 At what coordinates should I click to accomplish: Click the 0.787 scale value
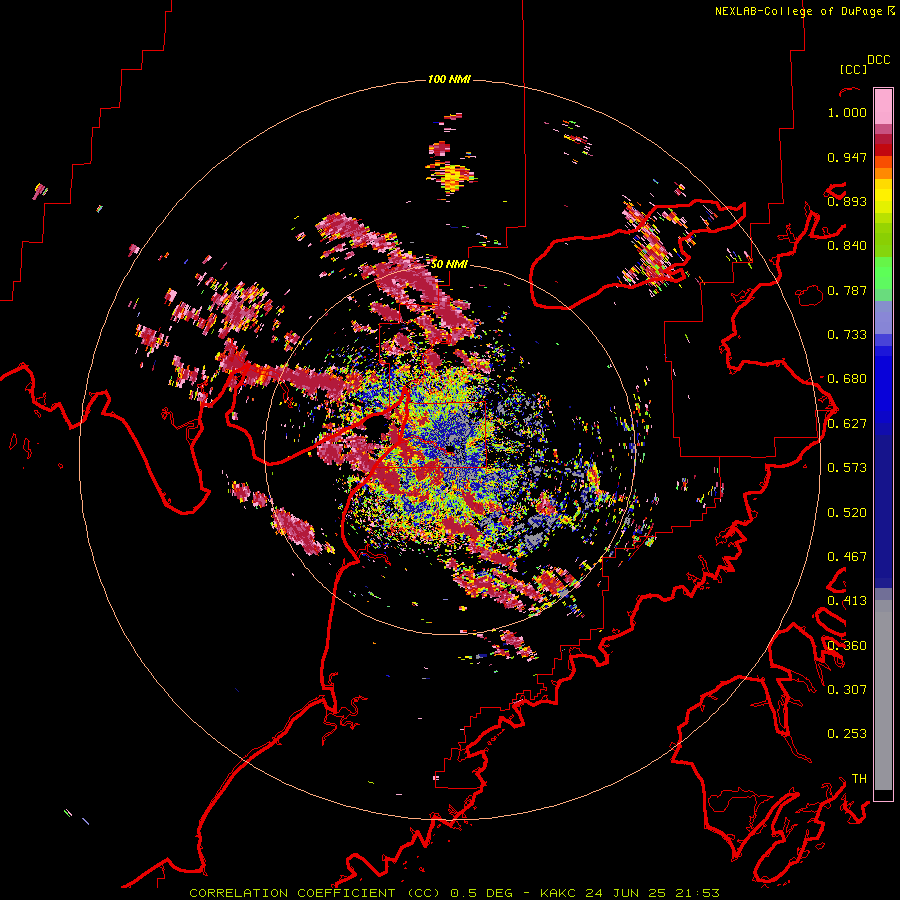(847, 290)
